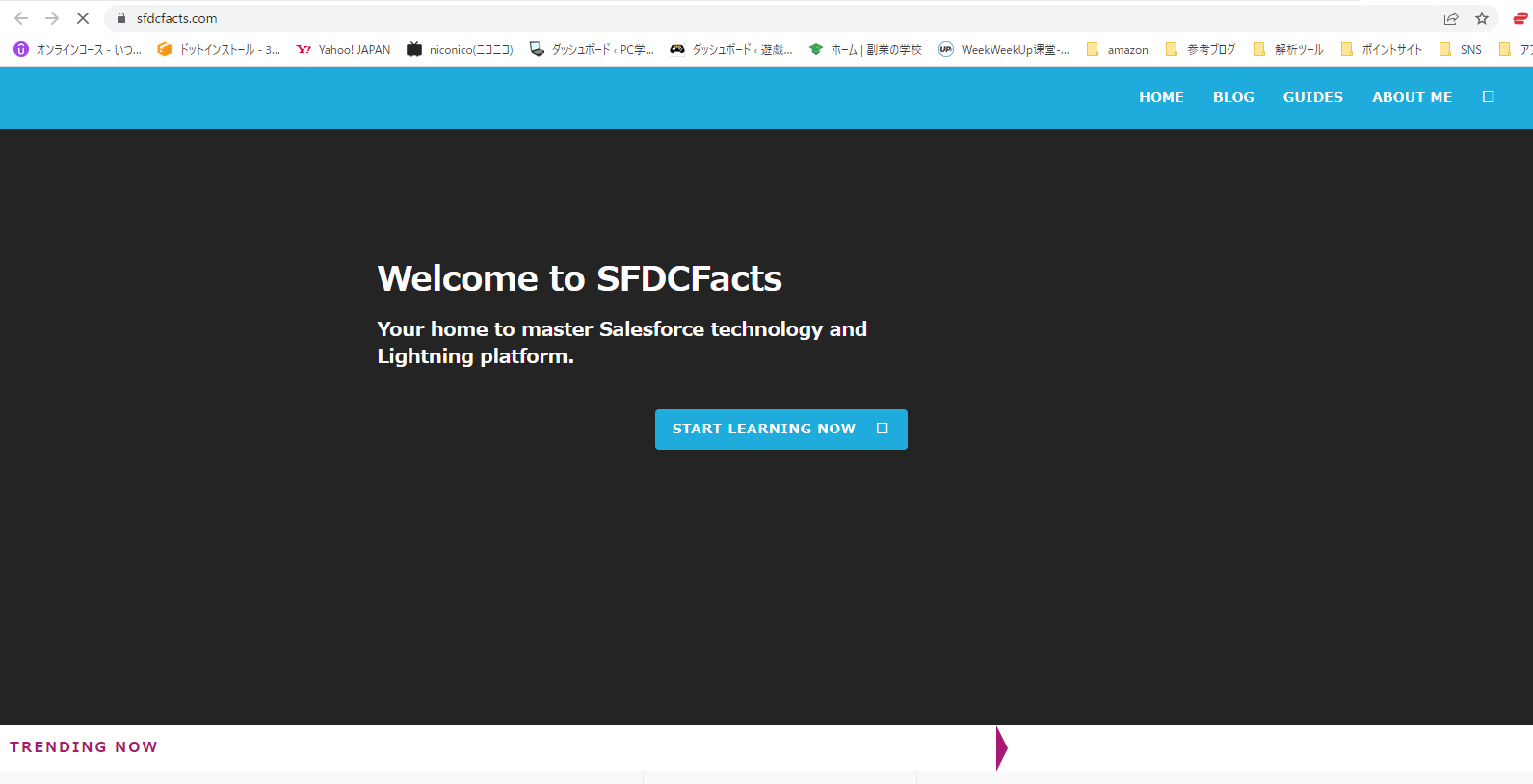Expand the ポイントサイト bookmark folder
The height and width of the screenshot is (784, 1533).
(x=1381, y=49)
